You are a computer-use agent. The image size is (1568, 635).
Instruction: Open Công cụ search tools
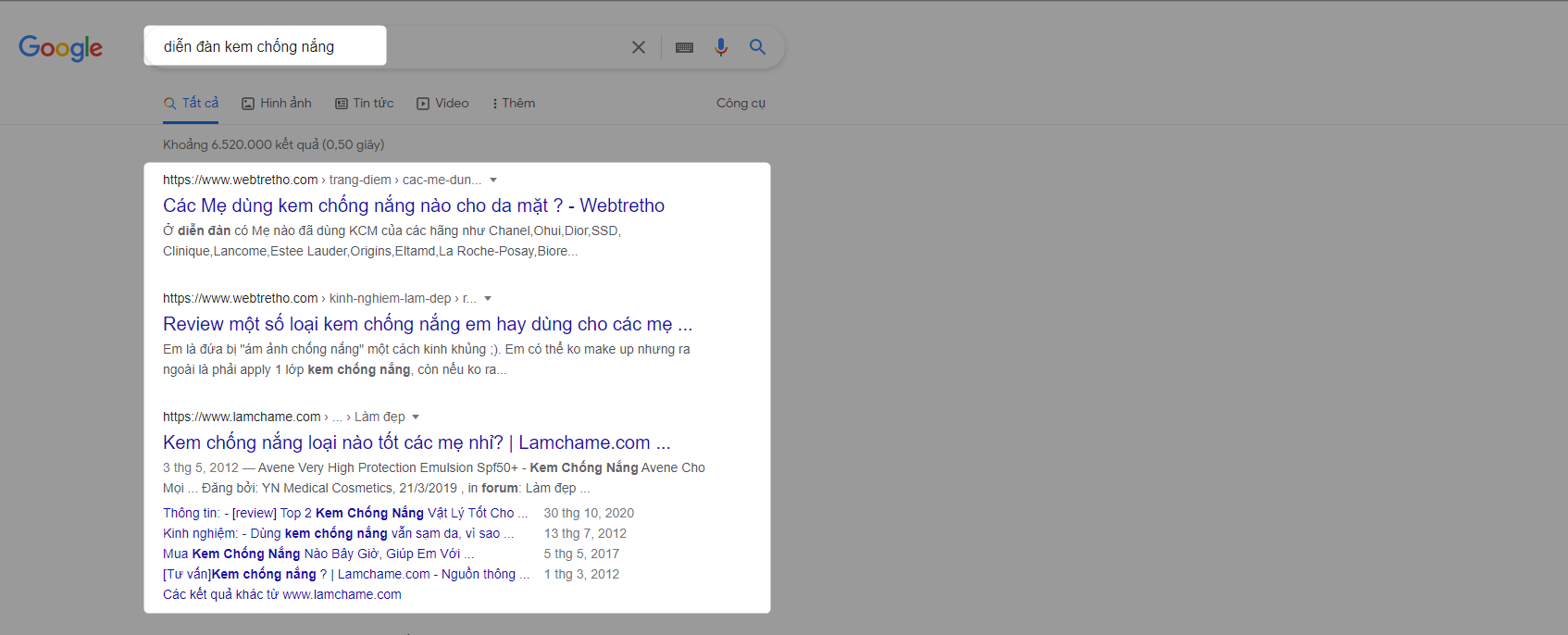point(740,103)
